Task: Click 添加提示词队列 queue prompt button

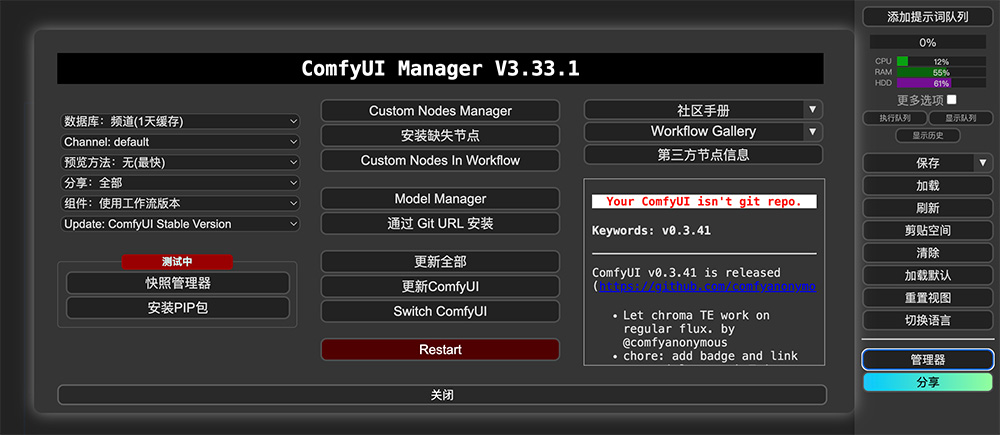Action: click(928, 17)
